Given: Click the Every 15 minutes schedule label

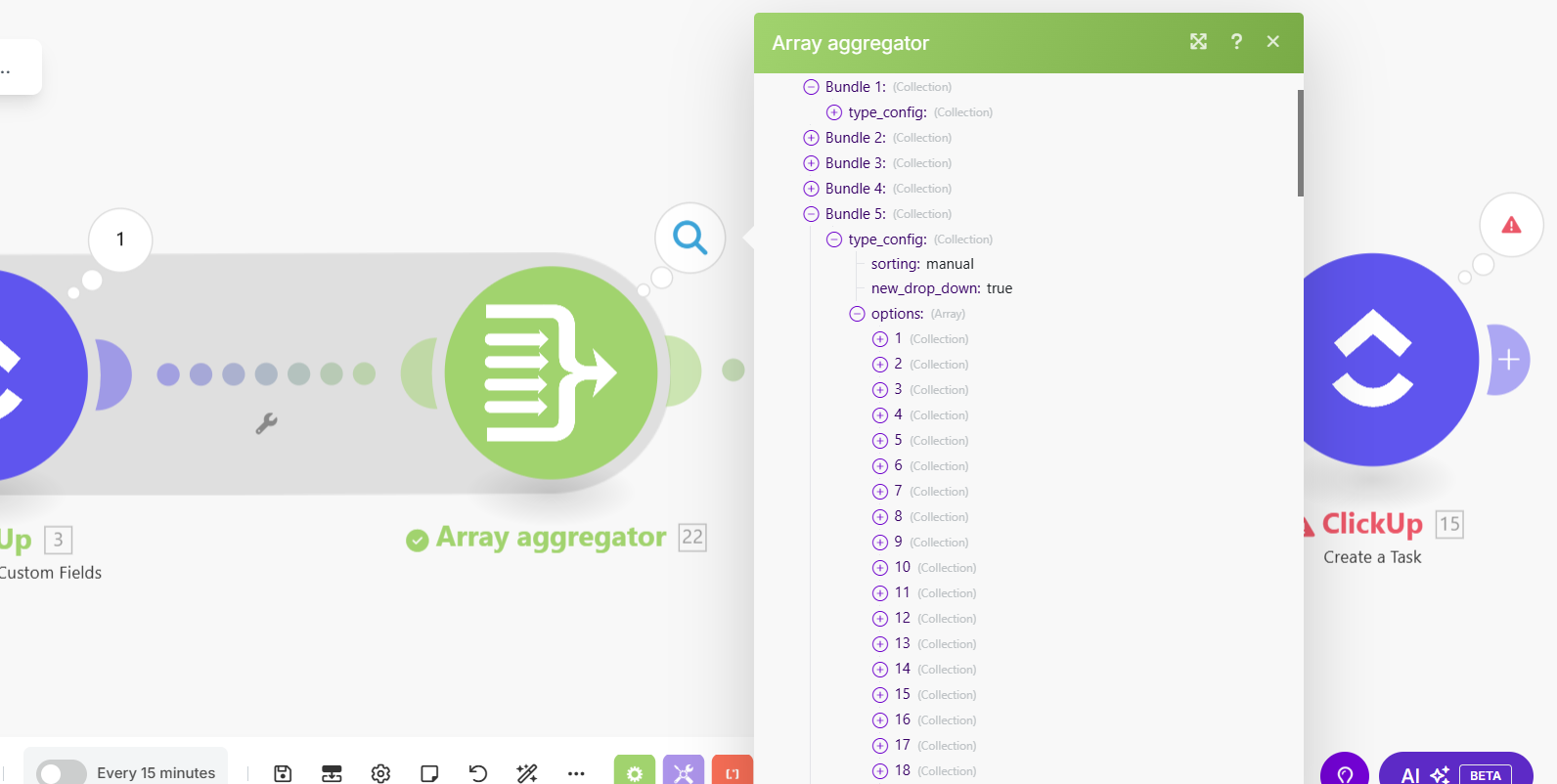Looking at the screenshot, I should coord(156,773).
